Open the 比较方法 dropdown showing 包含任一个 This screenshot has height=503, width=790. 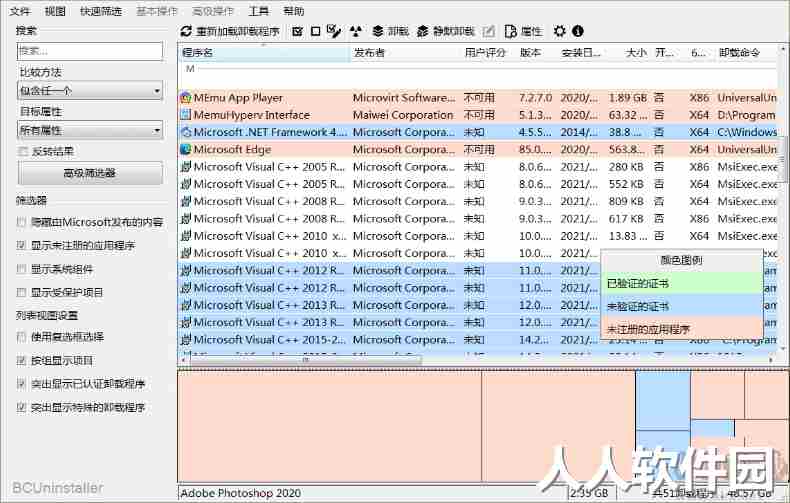[90, 91]
